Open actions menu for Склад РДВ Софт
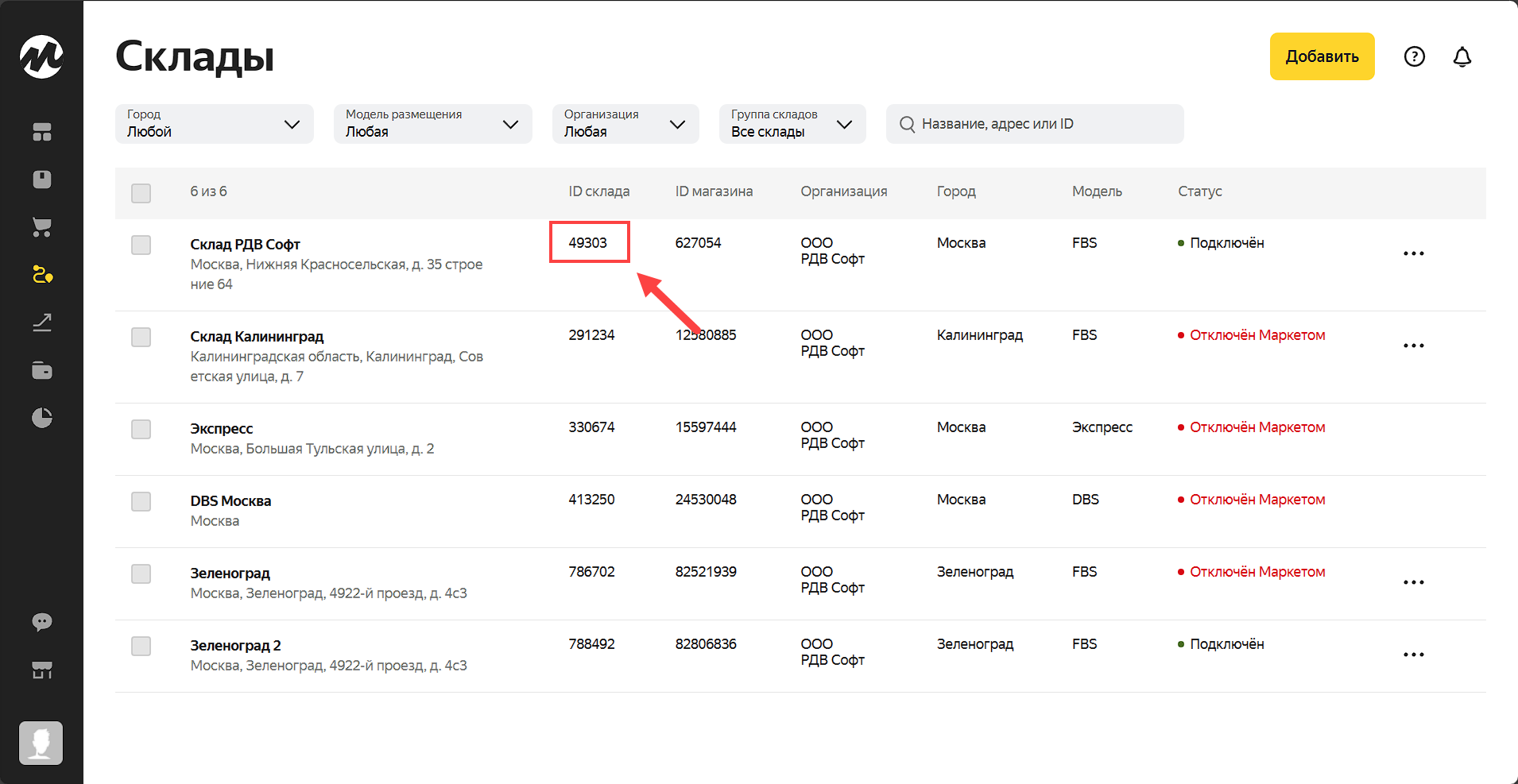The image size is (1518, 784). pyautogui.click(x=1414, y=253)
